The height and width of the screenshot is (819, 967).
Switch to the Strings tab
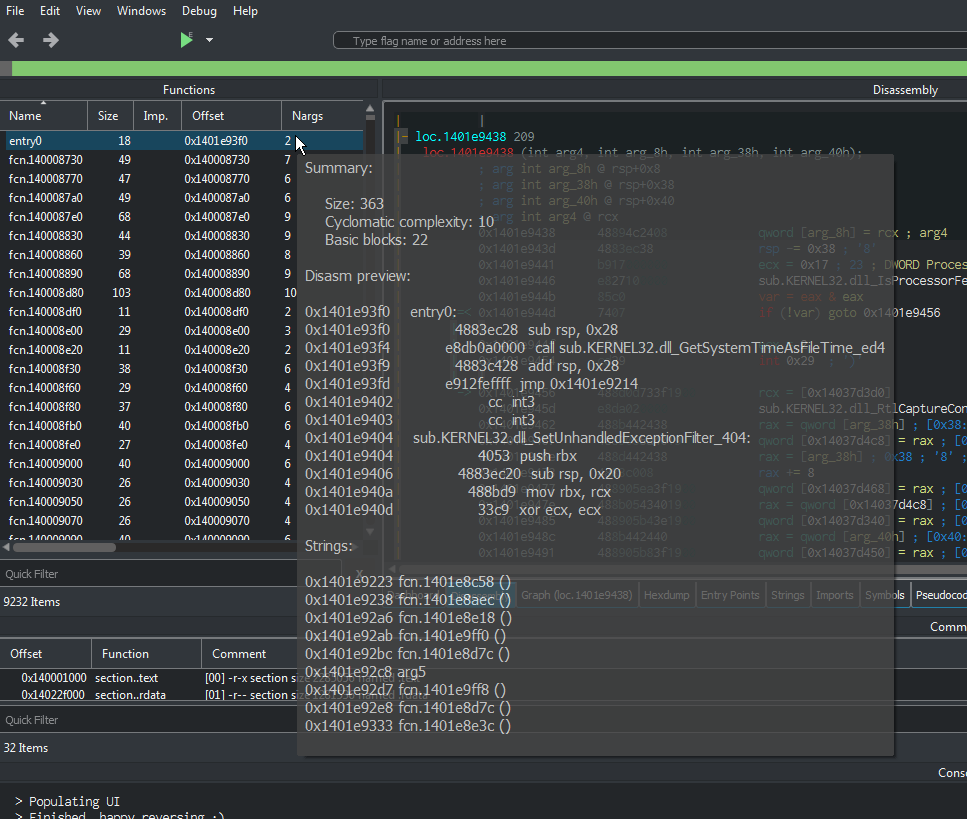[x=788, y=595]
